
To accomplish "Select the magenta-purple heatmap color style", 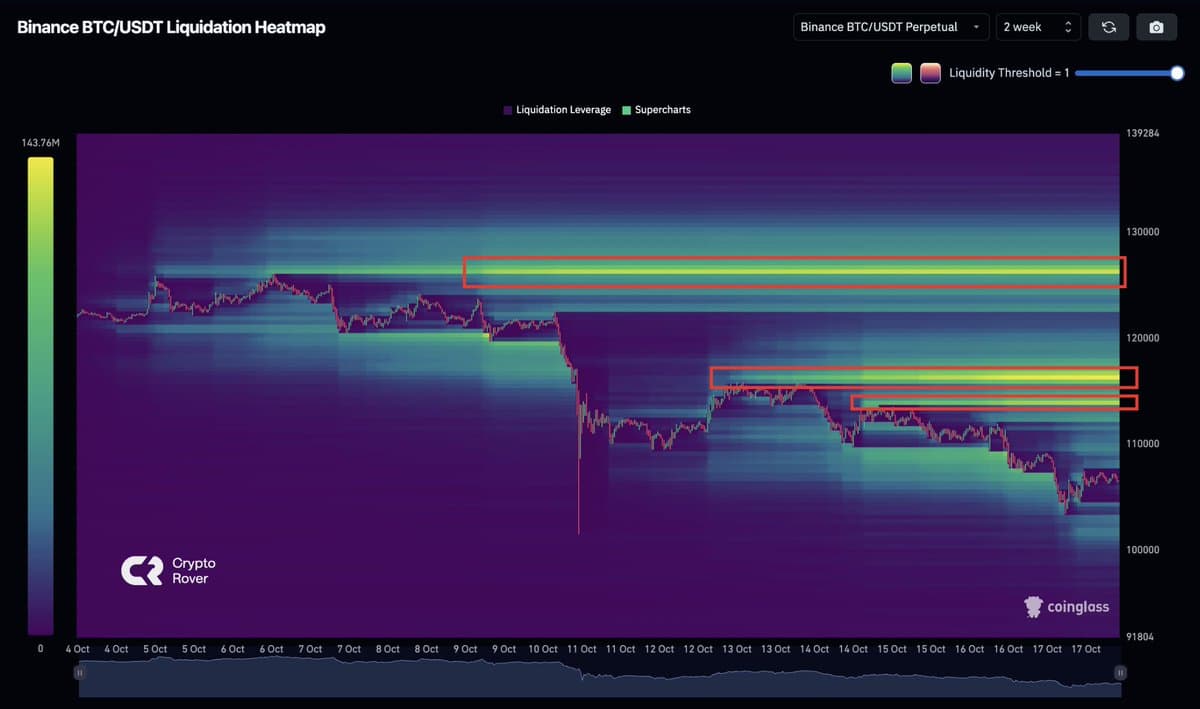I will (x=929, y=72).
